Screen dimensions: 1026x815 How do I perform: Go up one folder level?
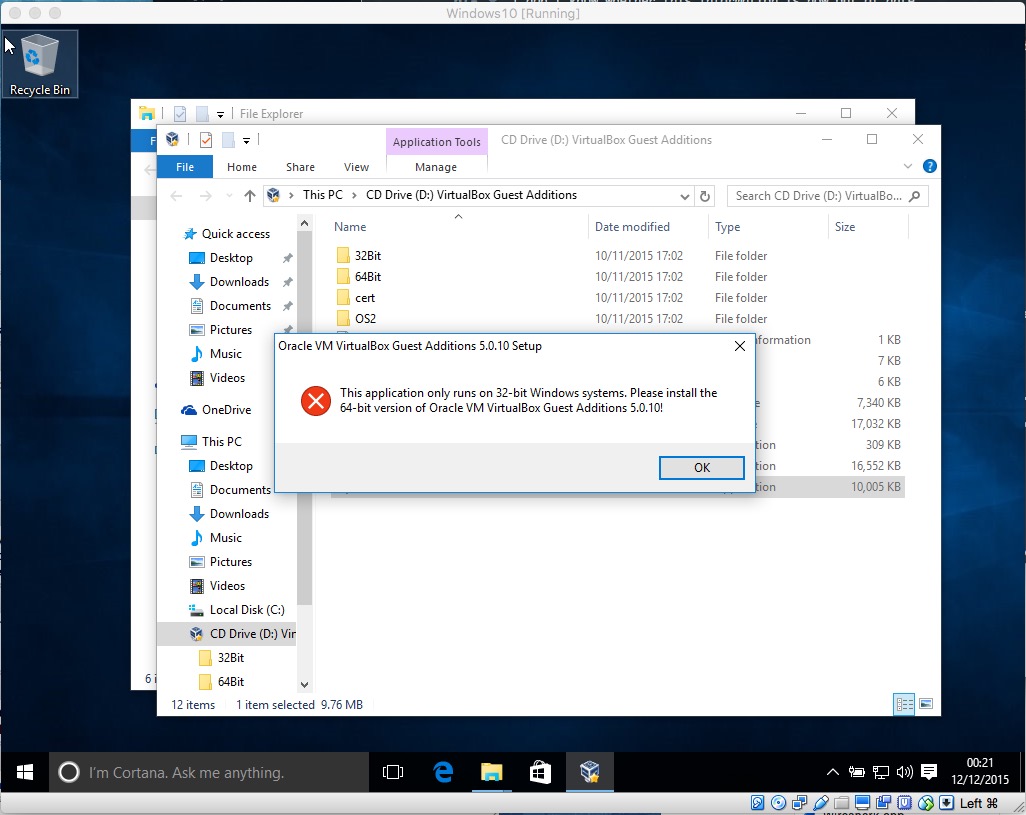(x=249, y=196)
